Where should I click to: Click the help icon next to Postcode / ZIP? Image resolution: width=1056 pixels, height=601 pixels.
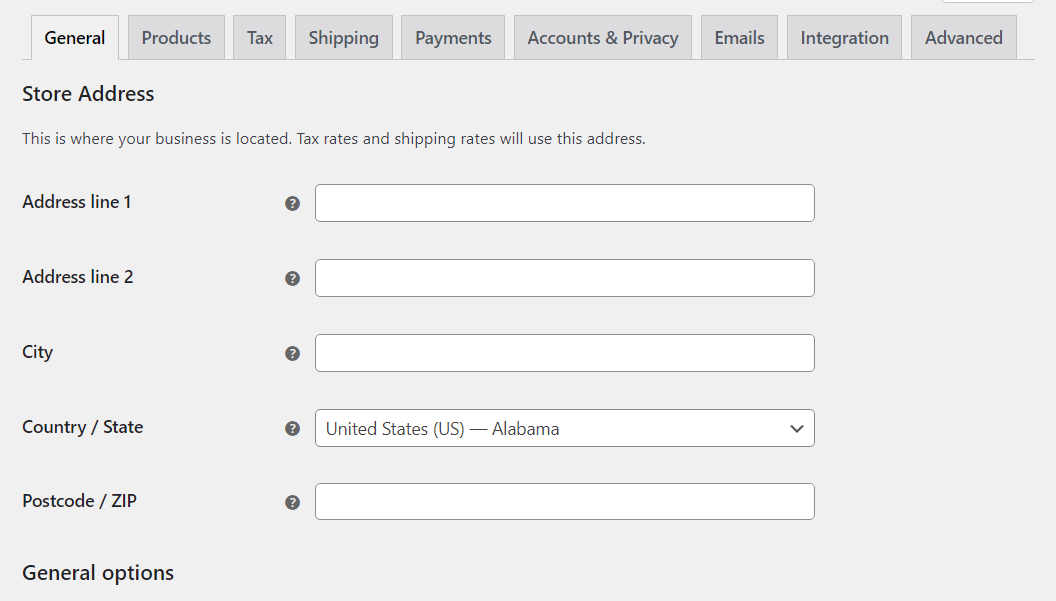point(292,501)
